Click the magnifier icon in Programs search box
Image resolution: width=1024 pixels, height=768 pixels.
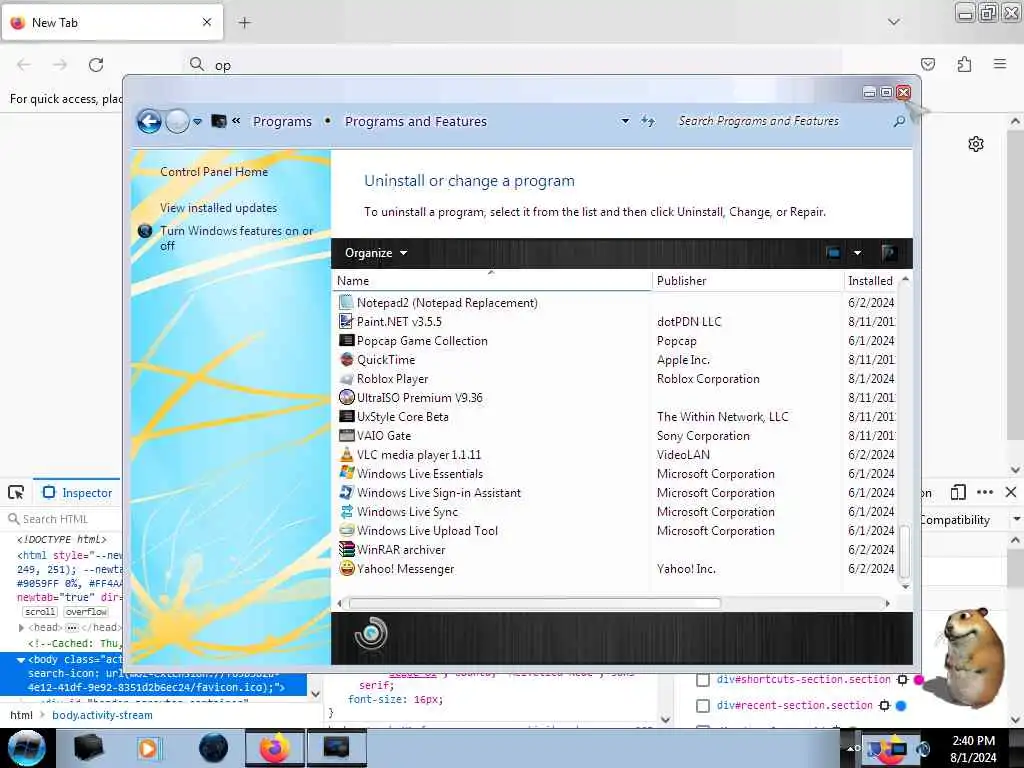(899, 121)
